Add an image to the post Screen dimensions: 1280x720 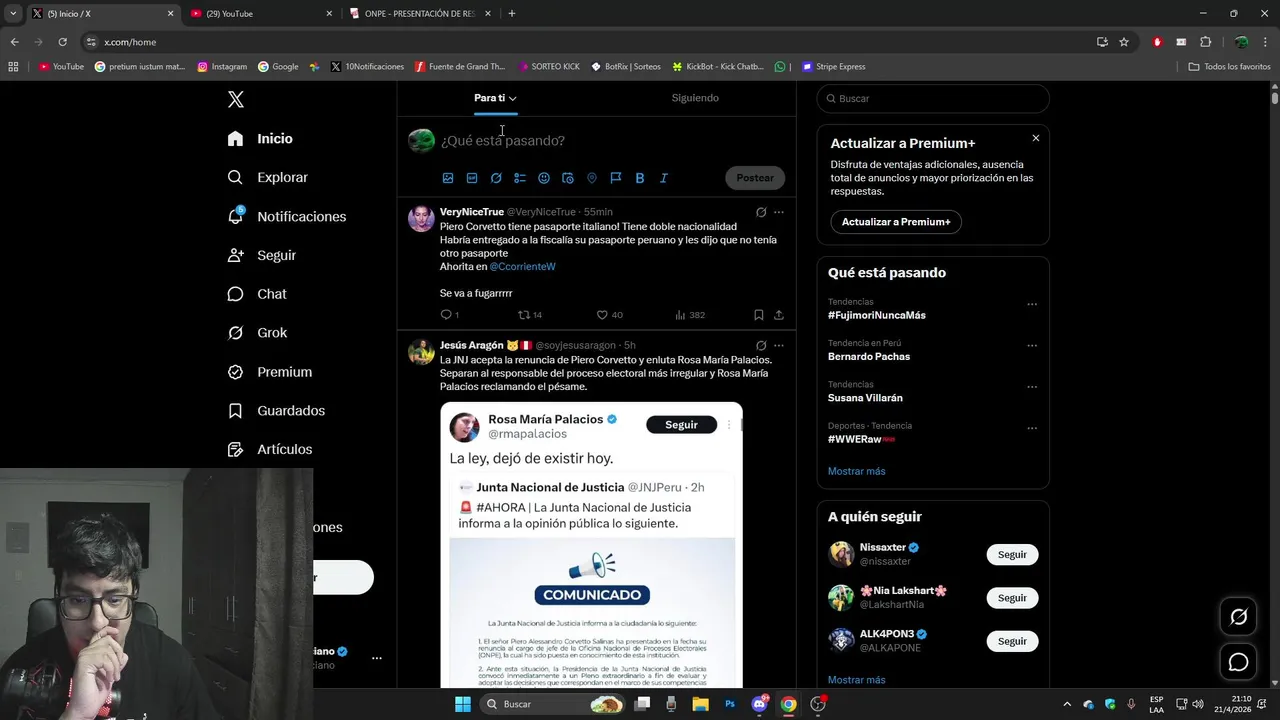click(448, 178)
